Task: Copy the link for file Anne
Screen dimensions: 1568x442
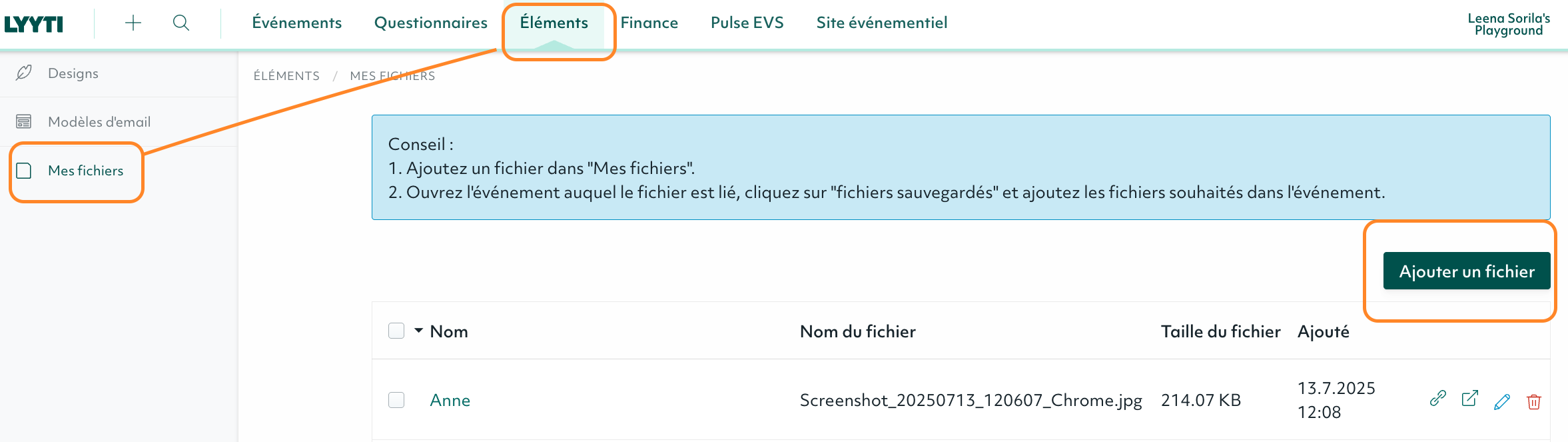Action: [x=1437, y=399]
